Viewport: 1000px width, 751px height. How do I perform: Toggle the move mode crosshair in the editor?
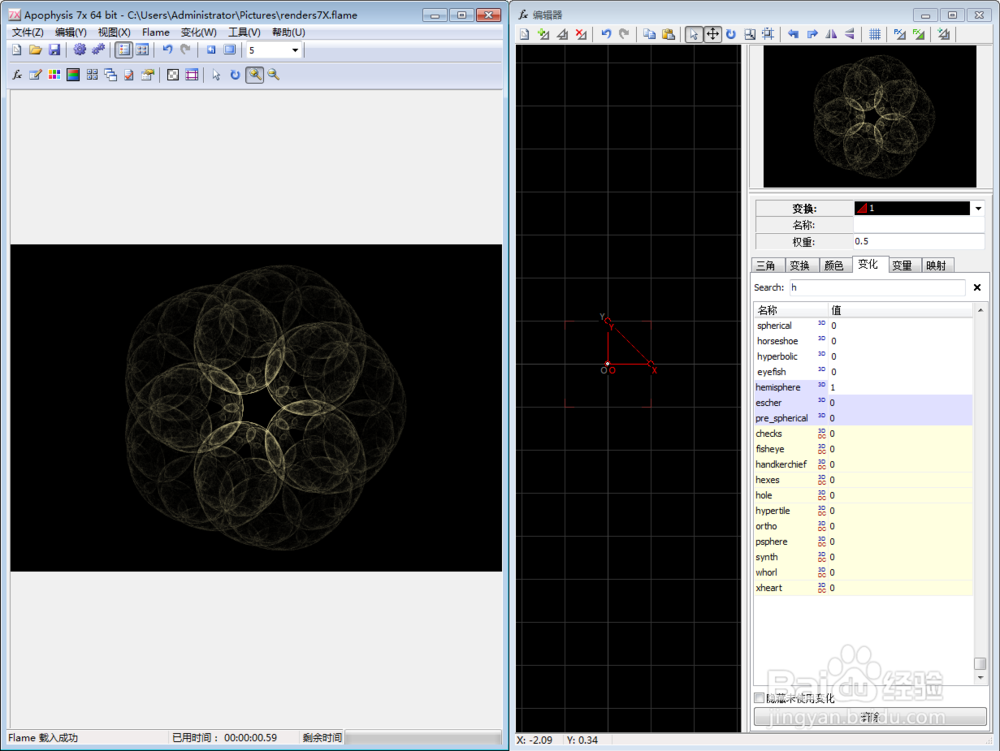click(x=711, y=34)
